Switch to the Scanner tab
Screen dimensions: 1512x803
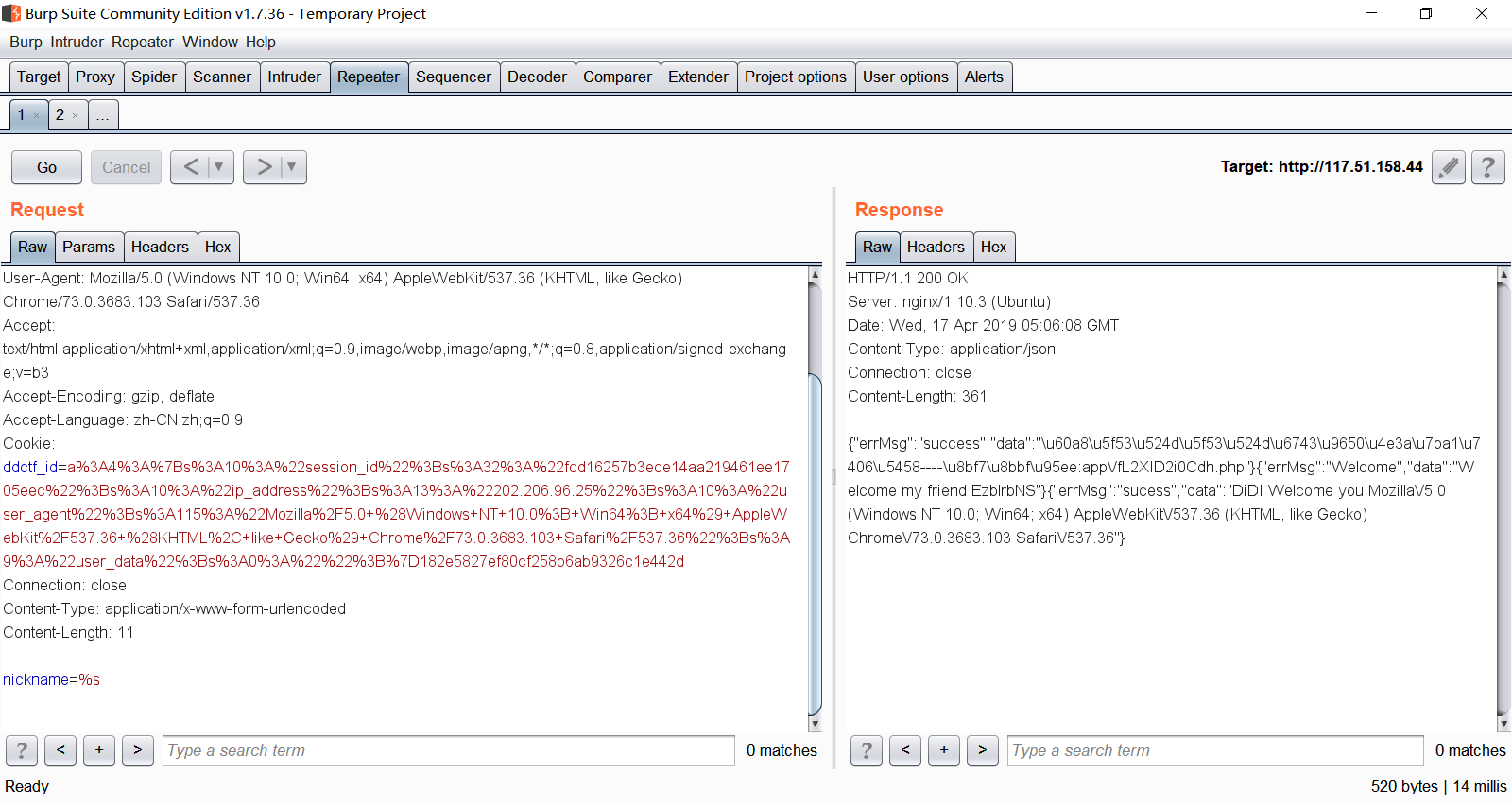point(222,77)
